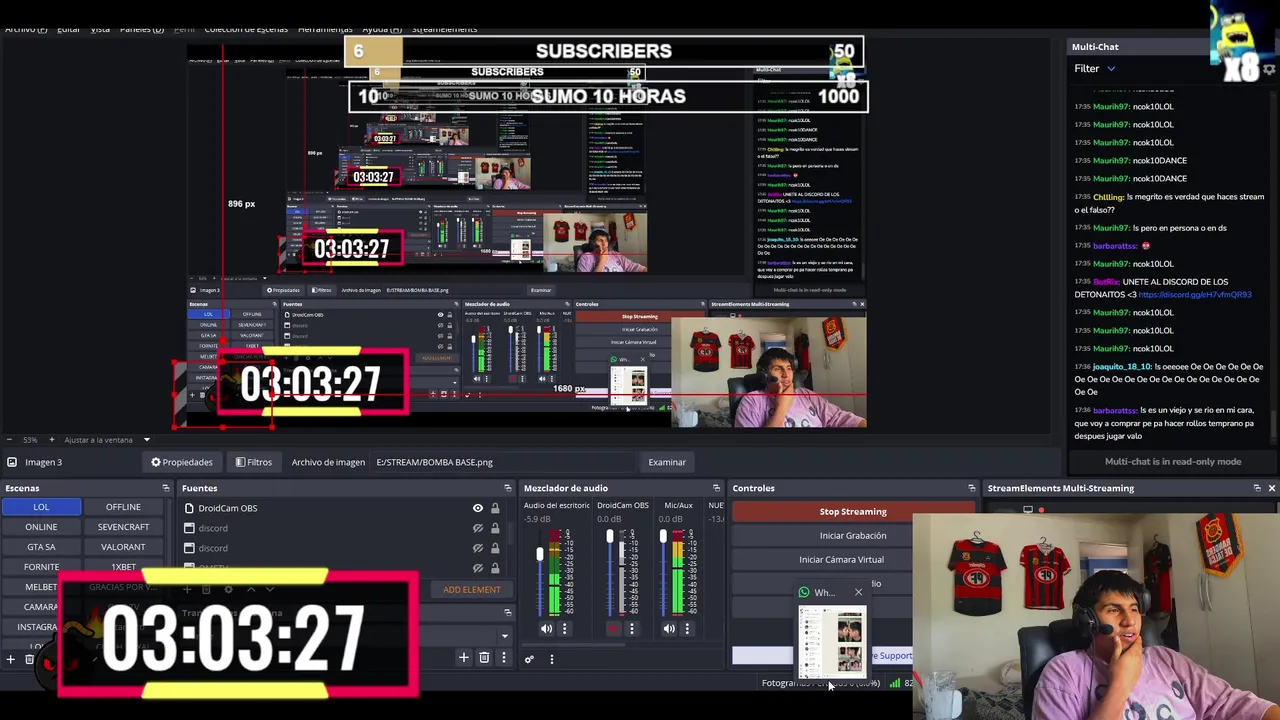Click the ADD ELEMENT button
Image resolution: width=1280 pixels, height=720 pixels.
(472, 590)
